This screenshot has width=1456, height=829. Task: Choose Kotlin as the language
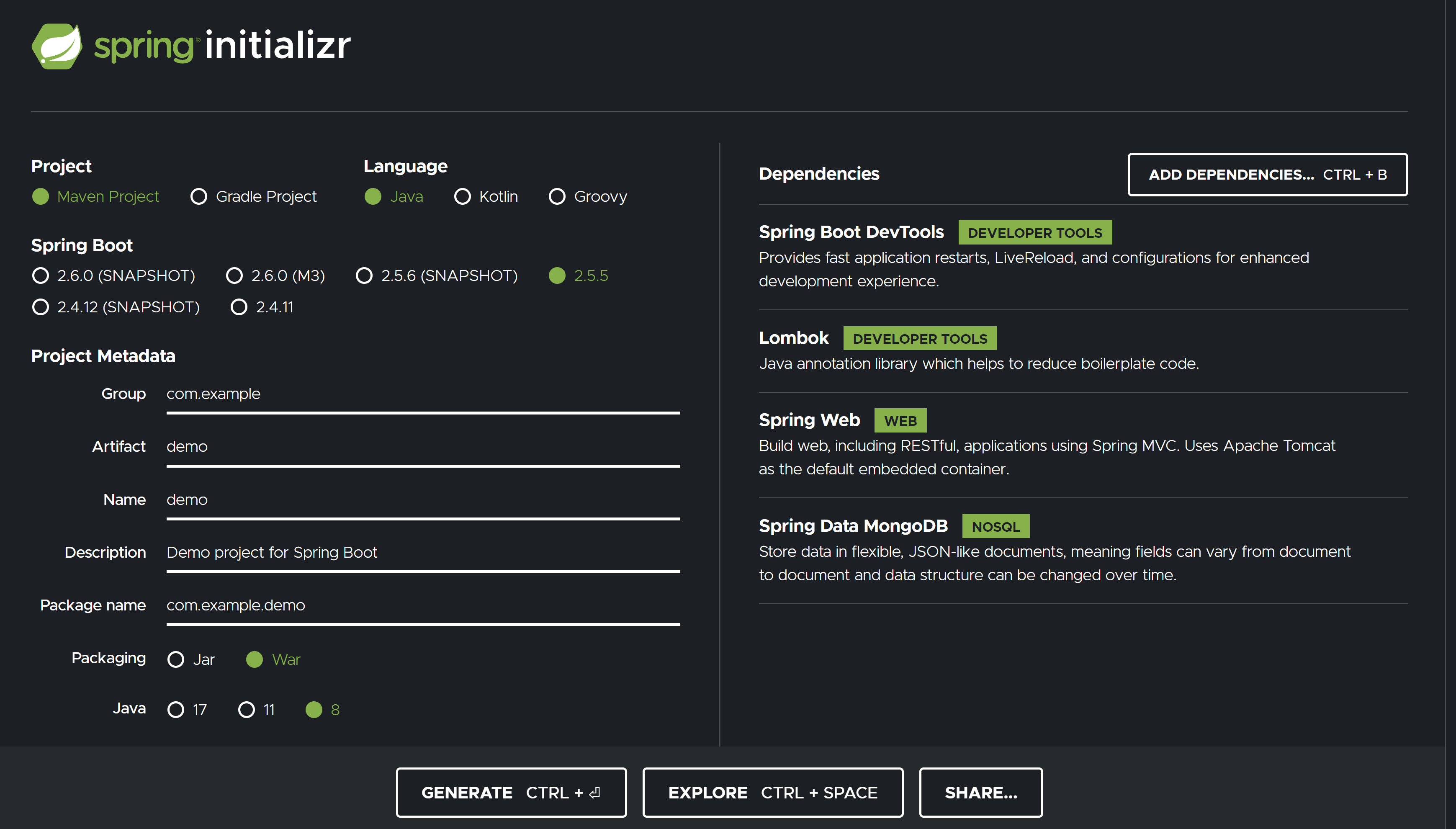point(462,196)
